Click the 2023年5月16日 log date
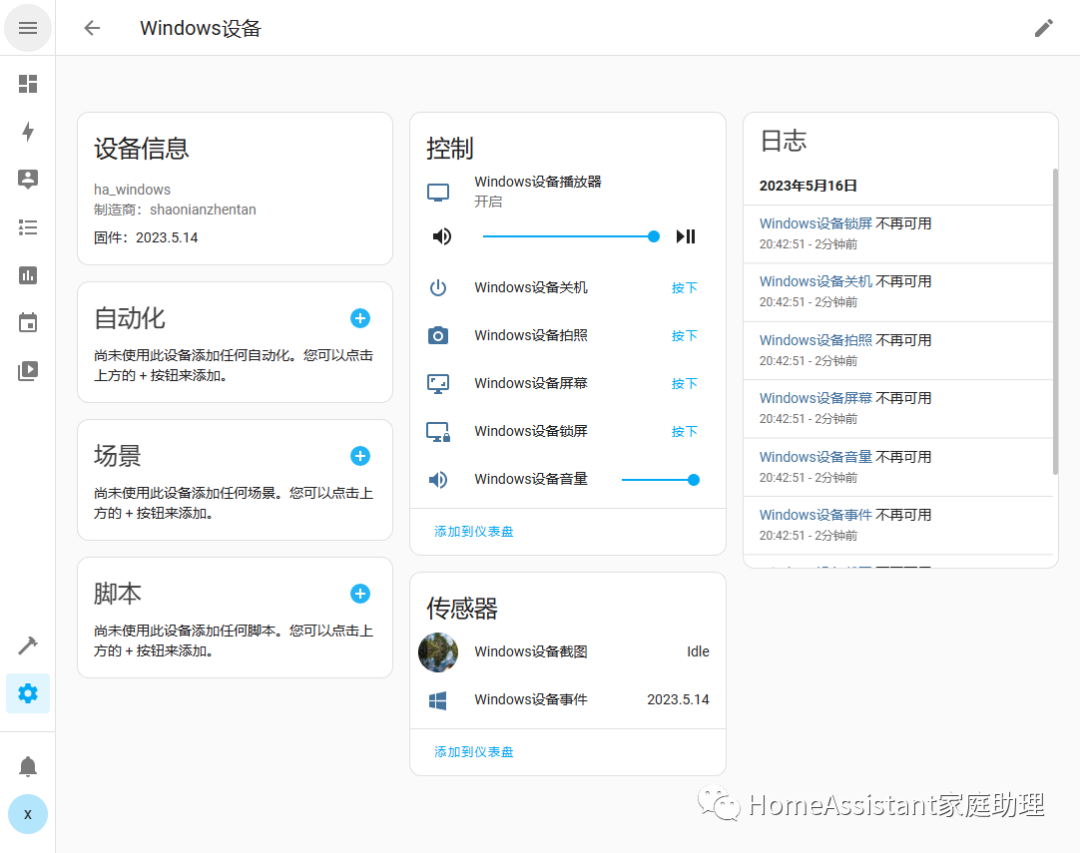Viewport: 1080px width, 853px height. 808,185
